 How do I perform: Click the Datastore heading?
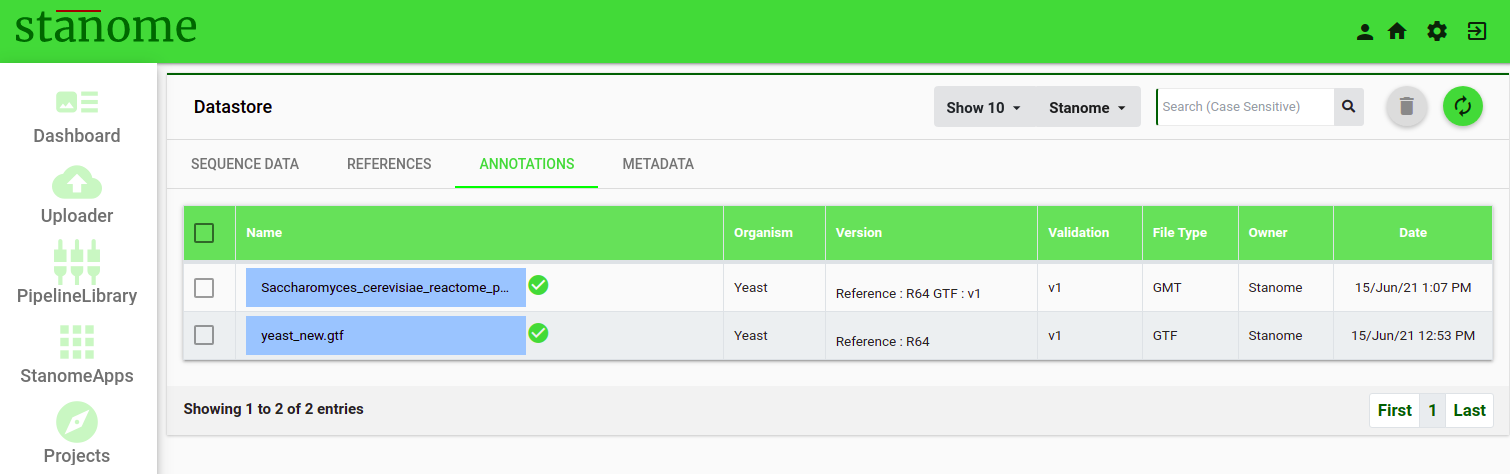point(233,107)
